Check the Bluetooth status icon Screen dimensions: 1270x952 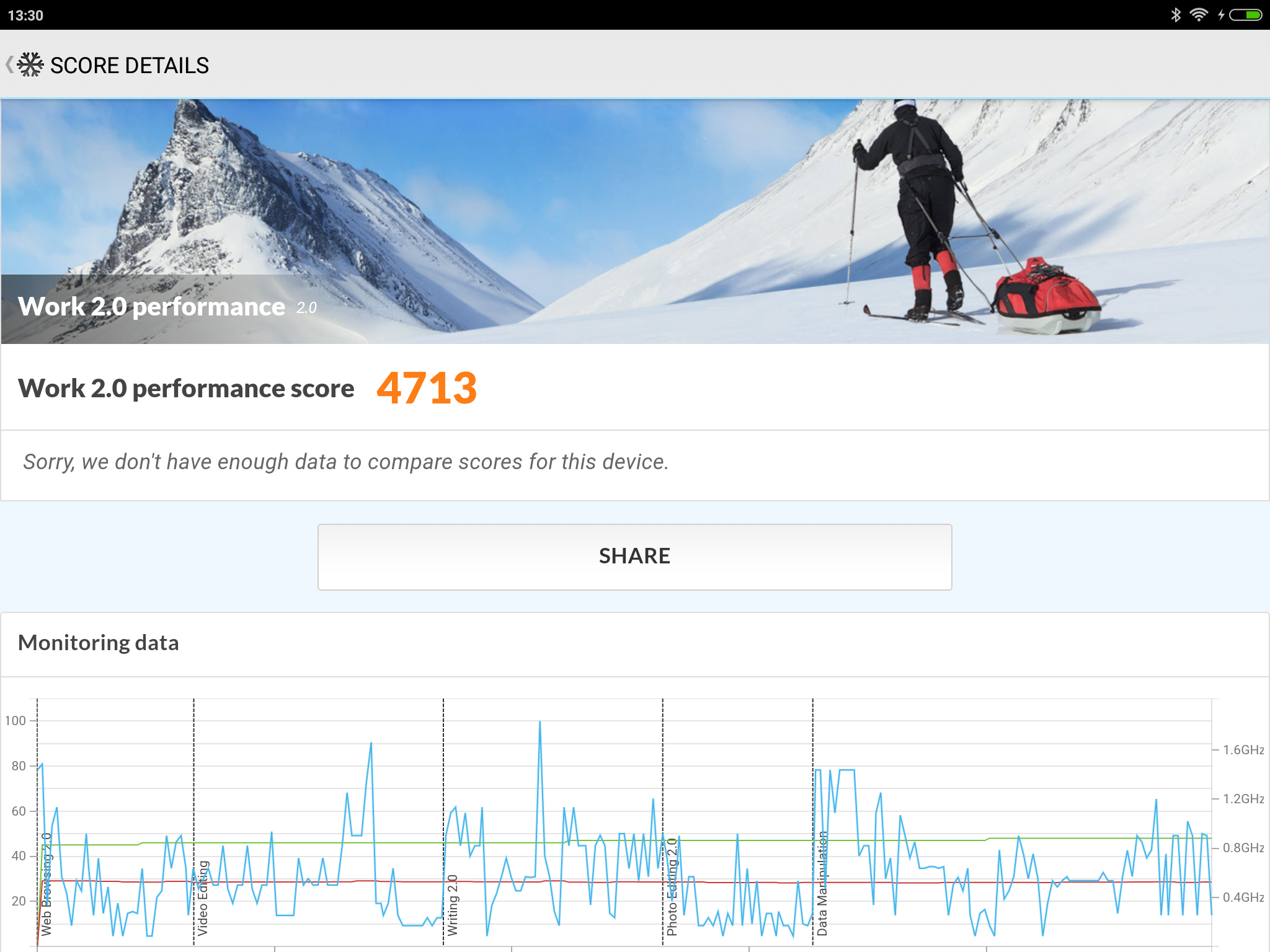pos(1175,15)
